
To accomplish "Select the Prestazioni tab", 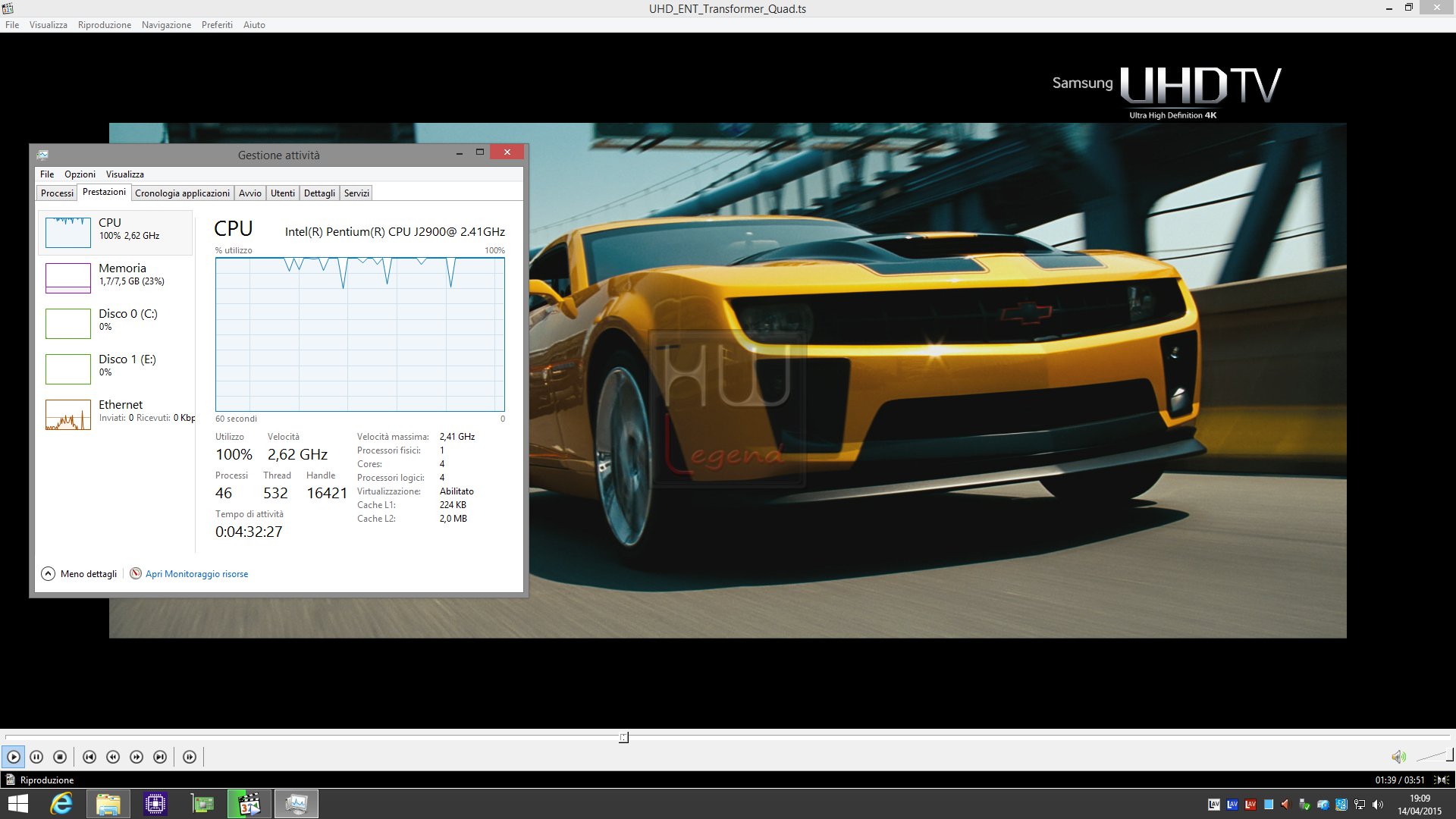I will click(x=104, y=192).
